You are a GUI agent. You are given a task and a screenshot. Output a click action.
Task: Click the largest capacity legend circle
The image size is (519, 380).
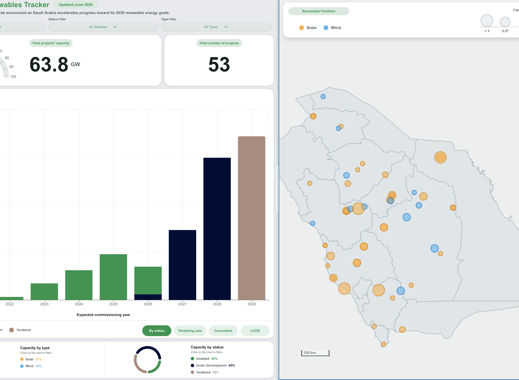point(487,21)
